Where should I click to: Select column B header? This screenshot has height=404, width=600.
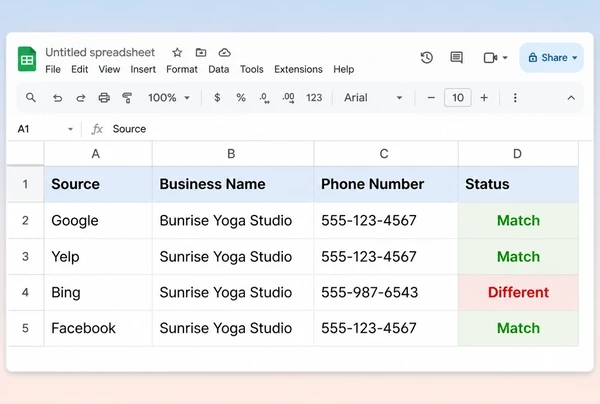click(x=233, y=154)
